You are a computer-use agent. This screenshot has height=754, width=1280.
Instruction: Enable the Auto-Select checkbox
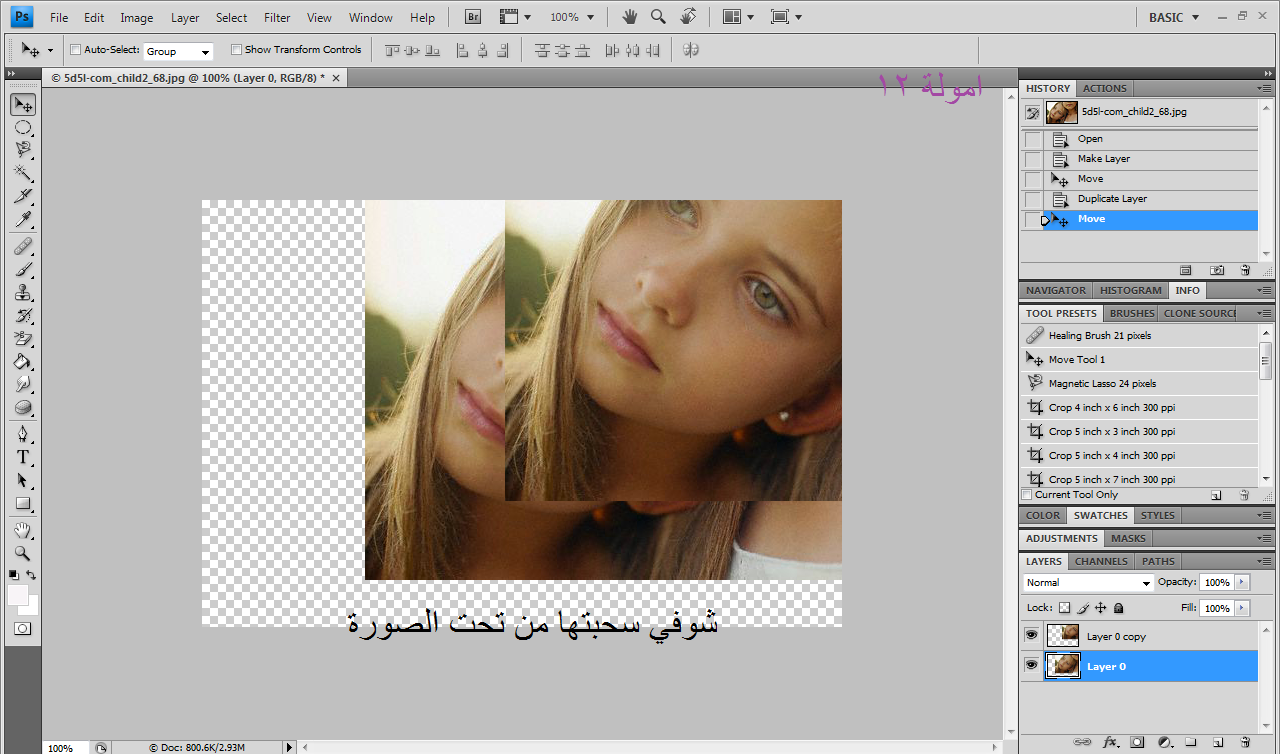point(76,50)
